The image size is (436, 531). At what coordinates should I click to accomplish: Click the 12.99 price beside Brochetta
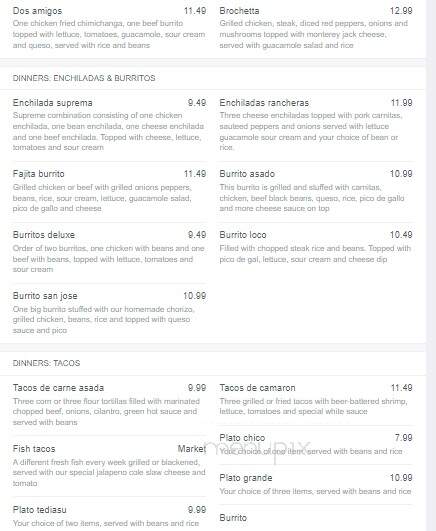pos(401,11)
